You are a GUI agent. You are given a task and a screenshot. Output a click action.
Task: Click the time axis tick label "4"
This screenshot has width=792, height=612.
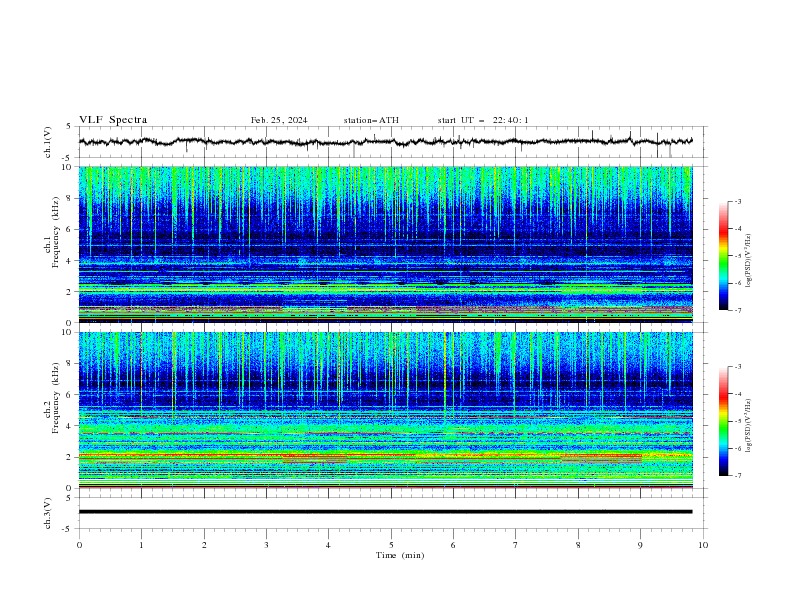[328, 545]
